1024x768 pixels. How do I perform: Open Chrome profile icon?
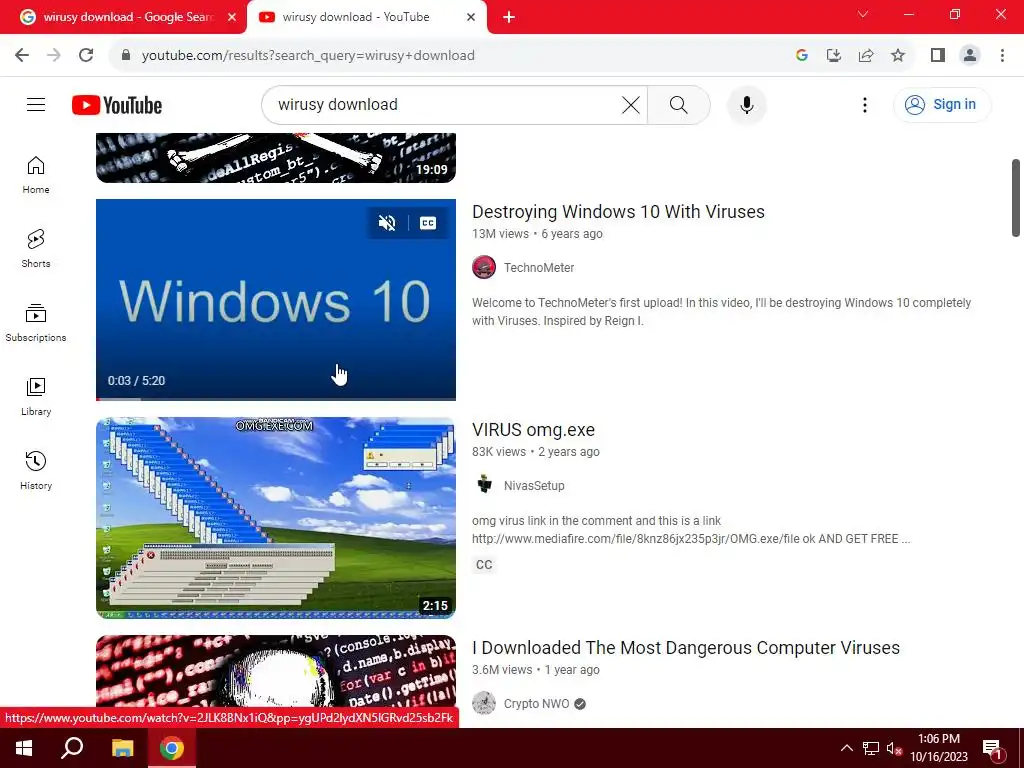point(970,56)
